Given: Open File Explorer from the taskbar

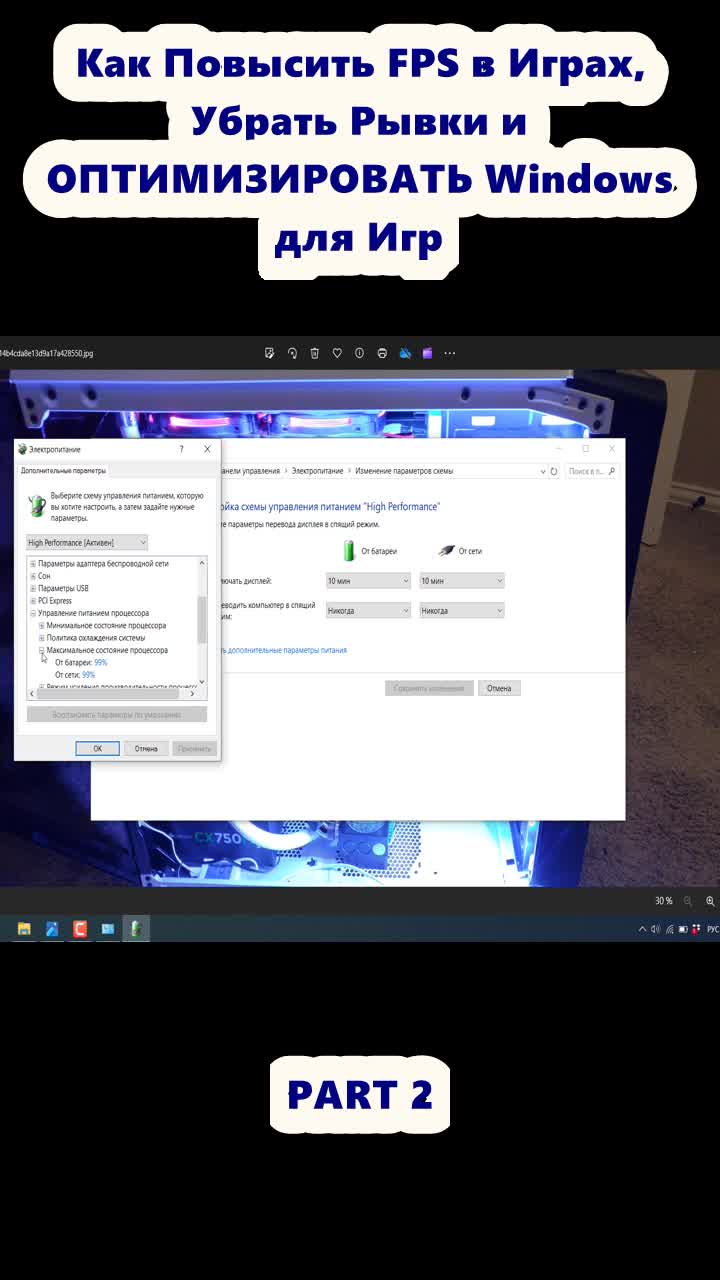Looking at the screenshot, I should pyautogui.click(x=24, y=929).
